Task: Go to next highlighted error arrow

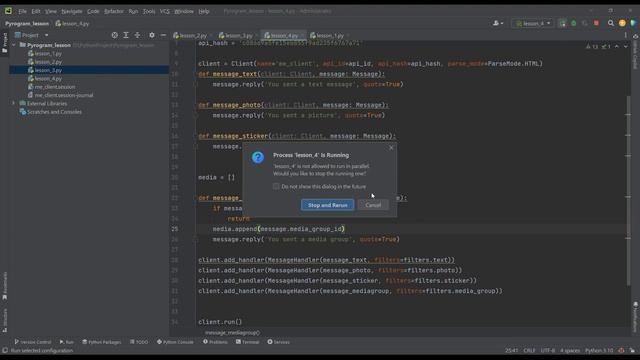Action: click(625, 47)
